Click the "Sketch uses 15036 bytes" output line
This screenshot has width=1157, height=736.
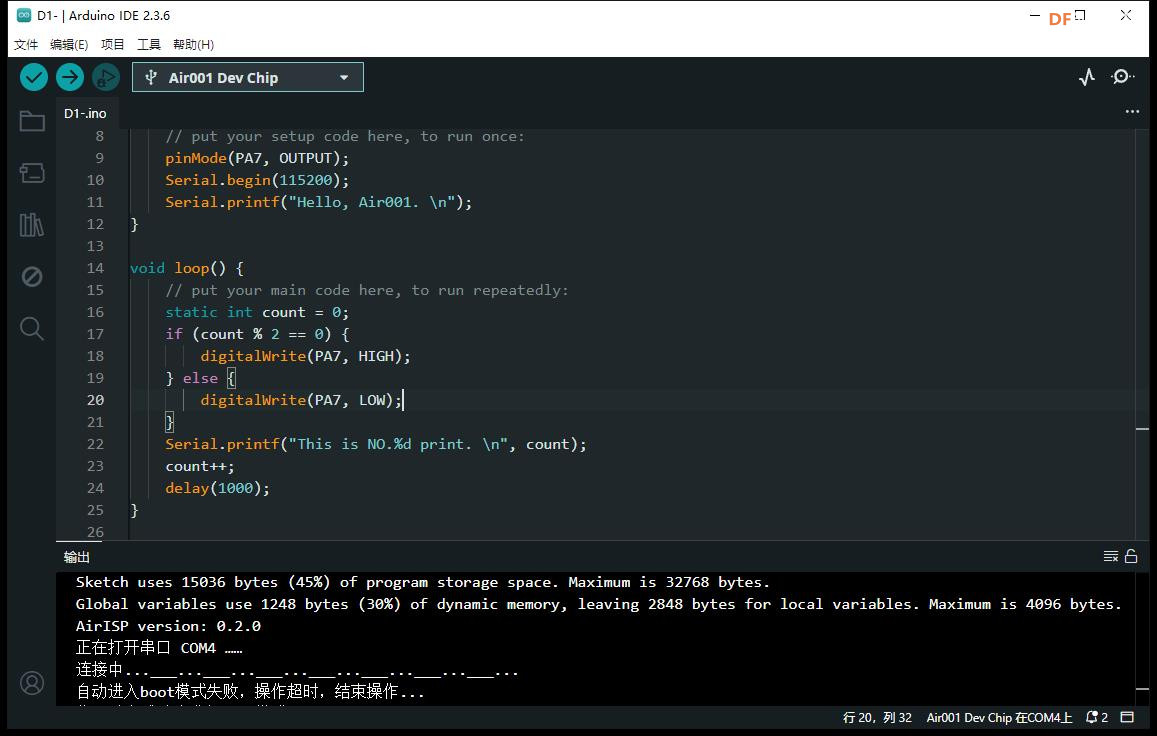[422, 582]
